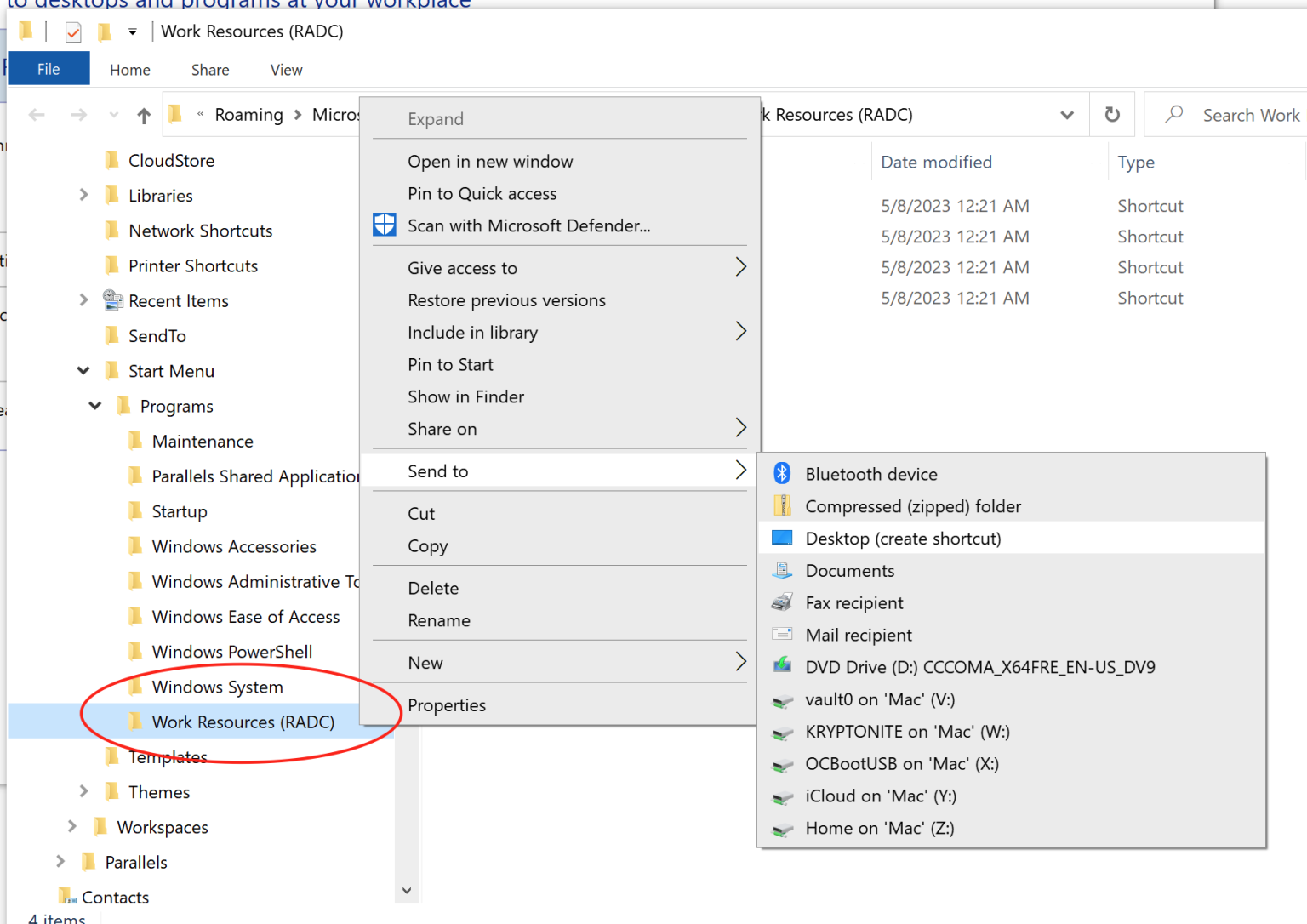Click inside the Search Work Resources box
Viewport: 1307px width, 924px height.
1242,114
